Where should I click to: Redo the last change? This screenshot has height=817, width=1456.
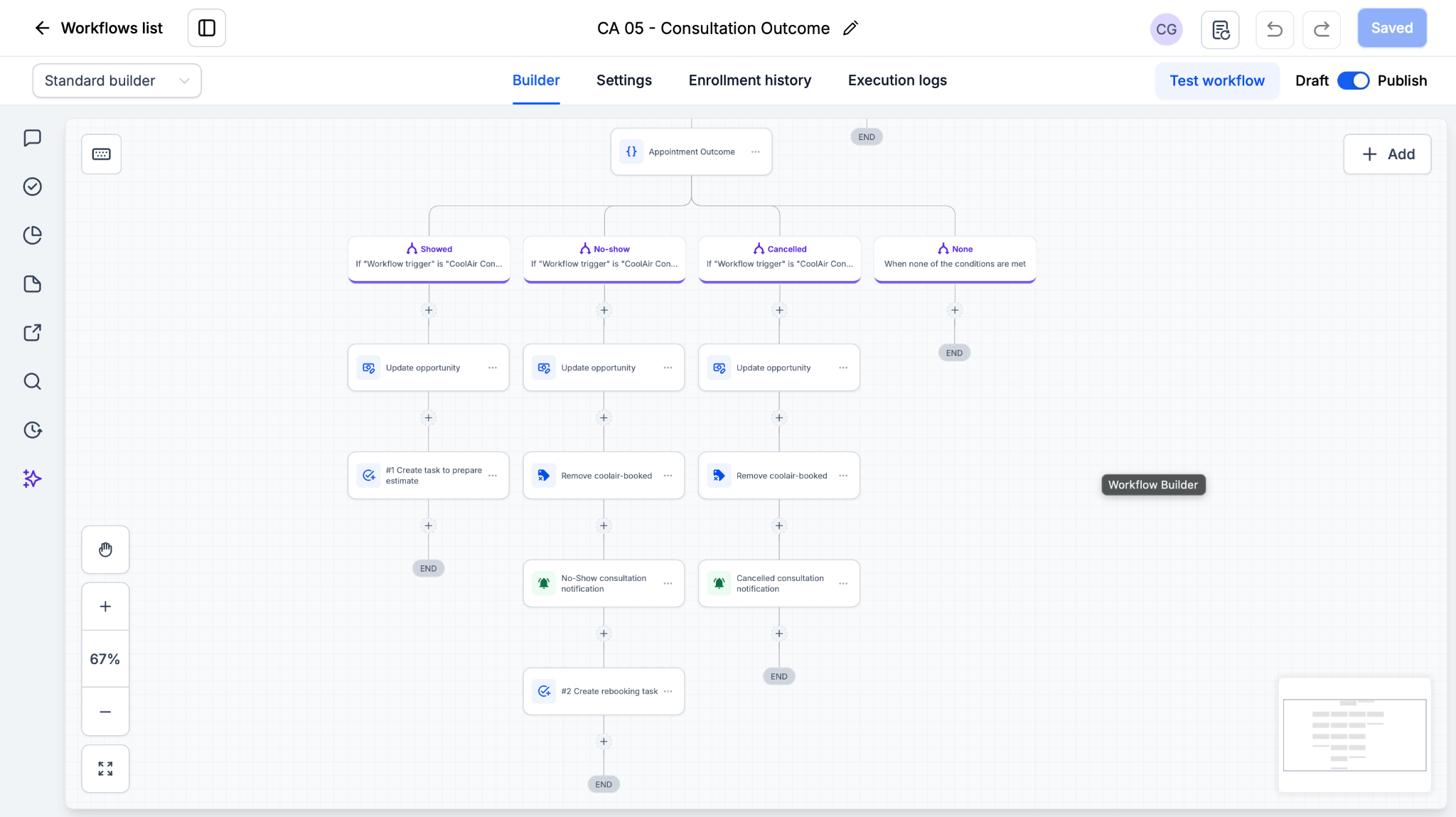1321,29
